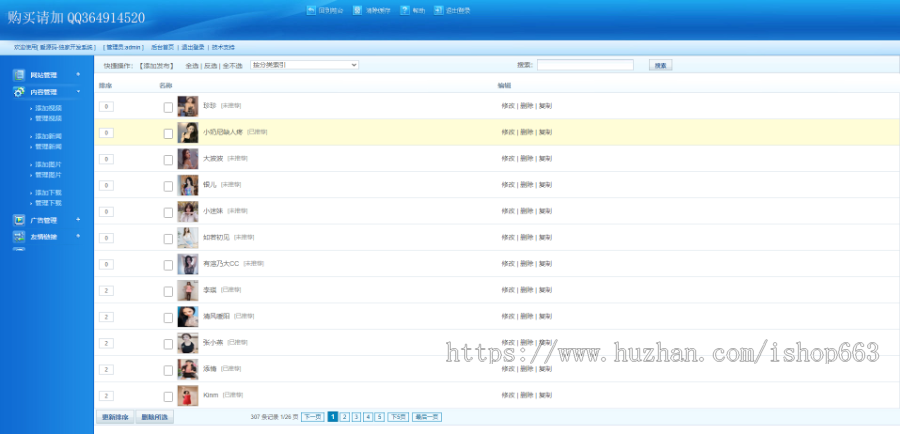Click the 反选 invert selection link
900x434 pixels.
pyautogui.click(x=210, y=65)
